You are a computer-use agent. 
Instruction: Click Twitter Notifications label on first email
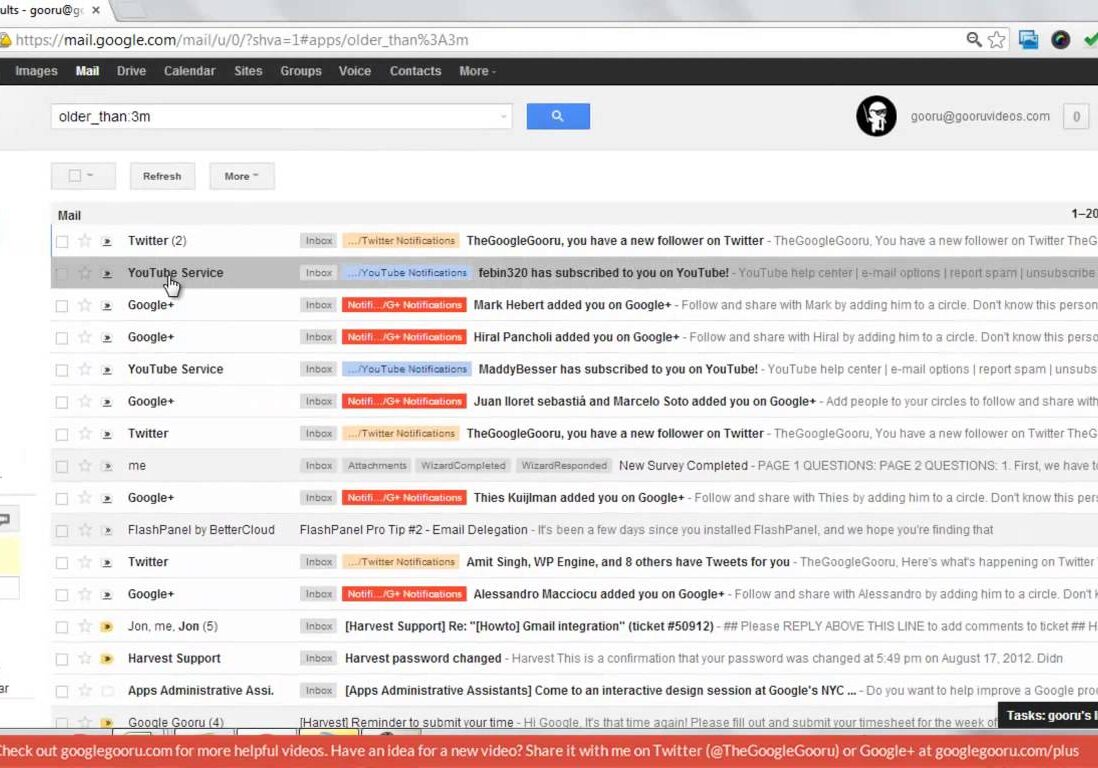pyautogui.click(x=401, y=241)
